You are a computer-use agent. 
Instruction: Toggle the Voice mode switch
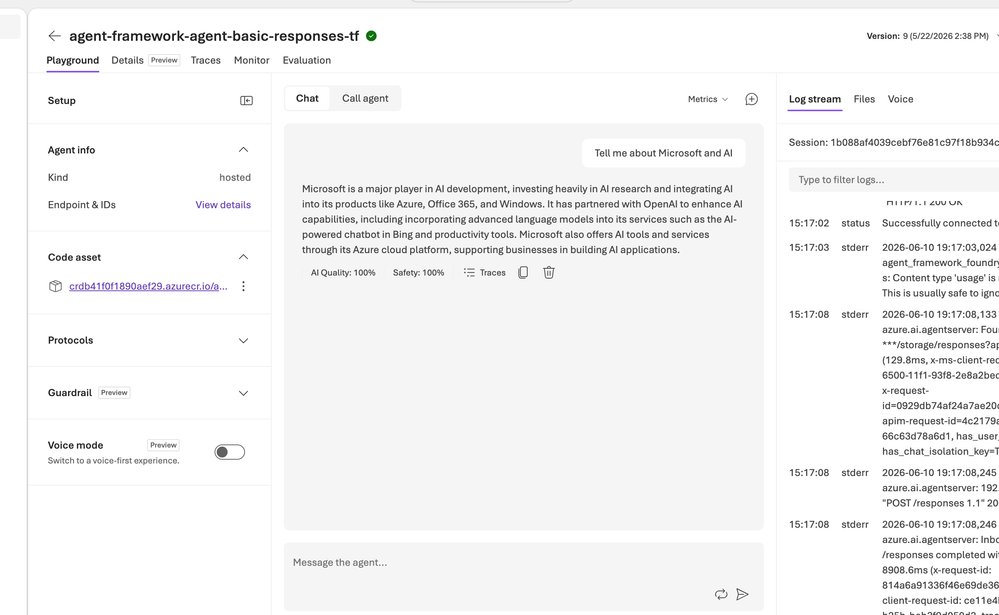pos(229,452)
